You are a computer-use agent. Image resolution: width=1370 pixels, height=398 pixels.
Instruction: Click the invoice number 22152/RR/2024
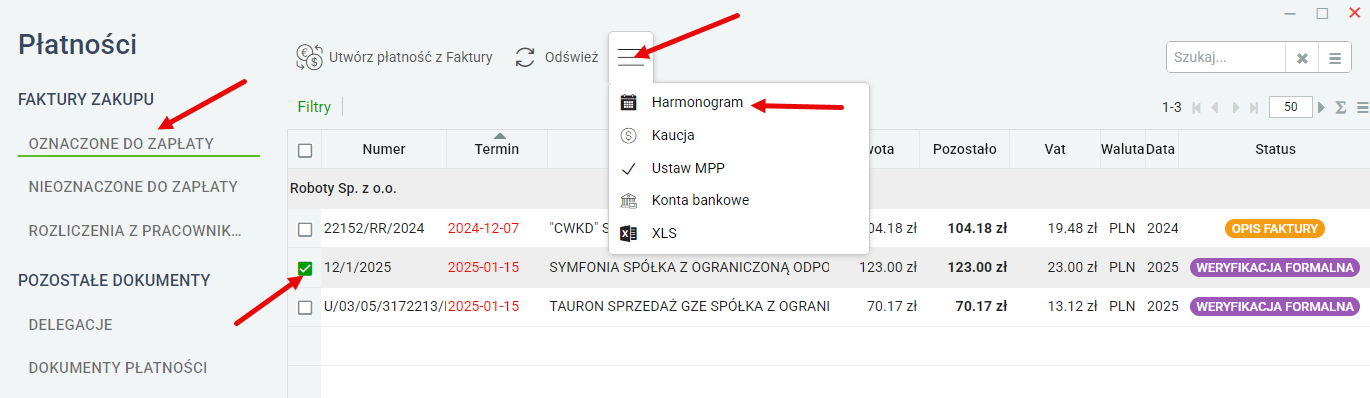click(x=374, y=229)
